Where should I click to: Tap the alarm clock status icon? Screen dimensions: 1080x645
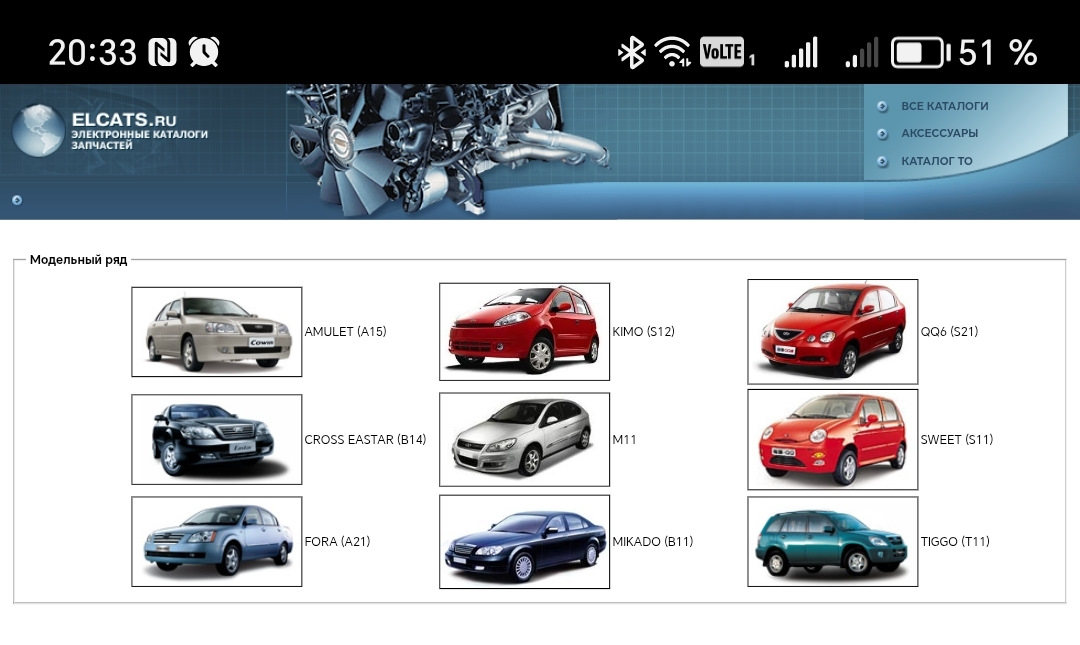[204, 52]
